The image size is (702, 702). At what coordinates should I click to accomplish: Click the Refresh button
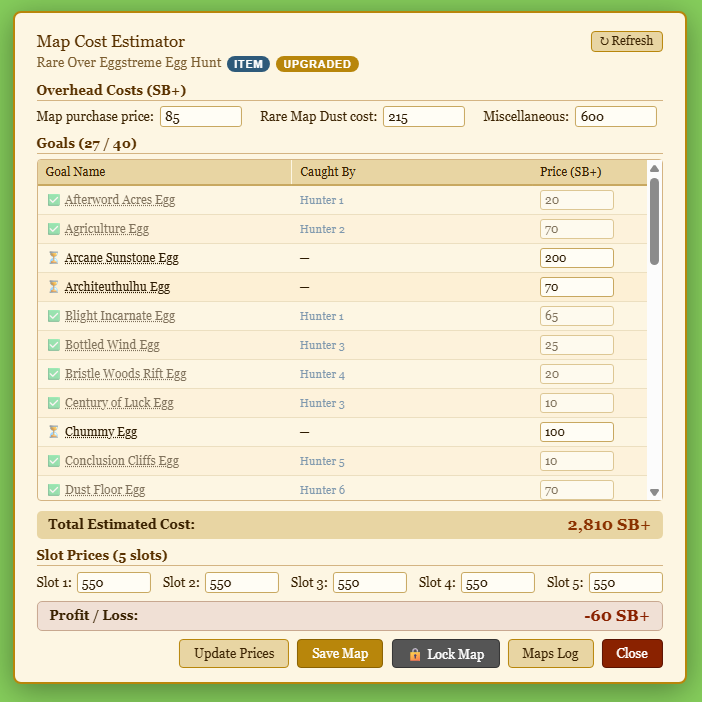pyautogui.click(x=626, y=41)
